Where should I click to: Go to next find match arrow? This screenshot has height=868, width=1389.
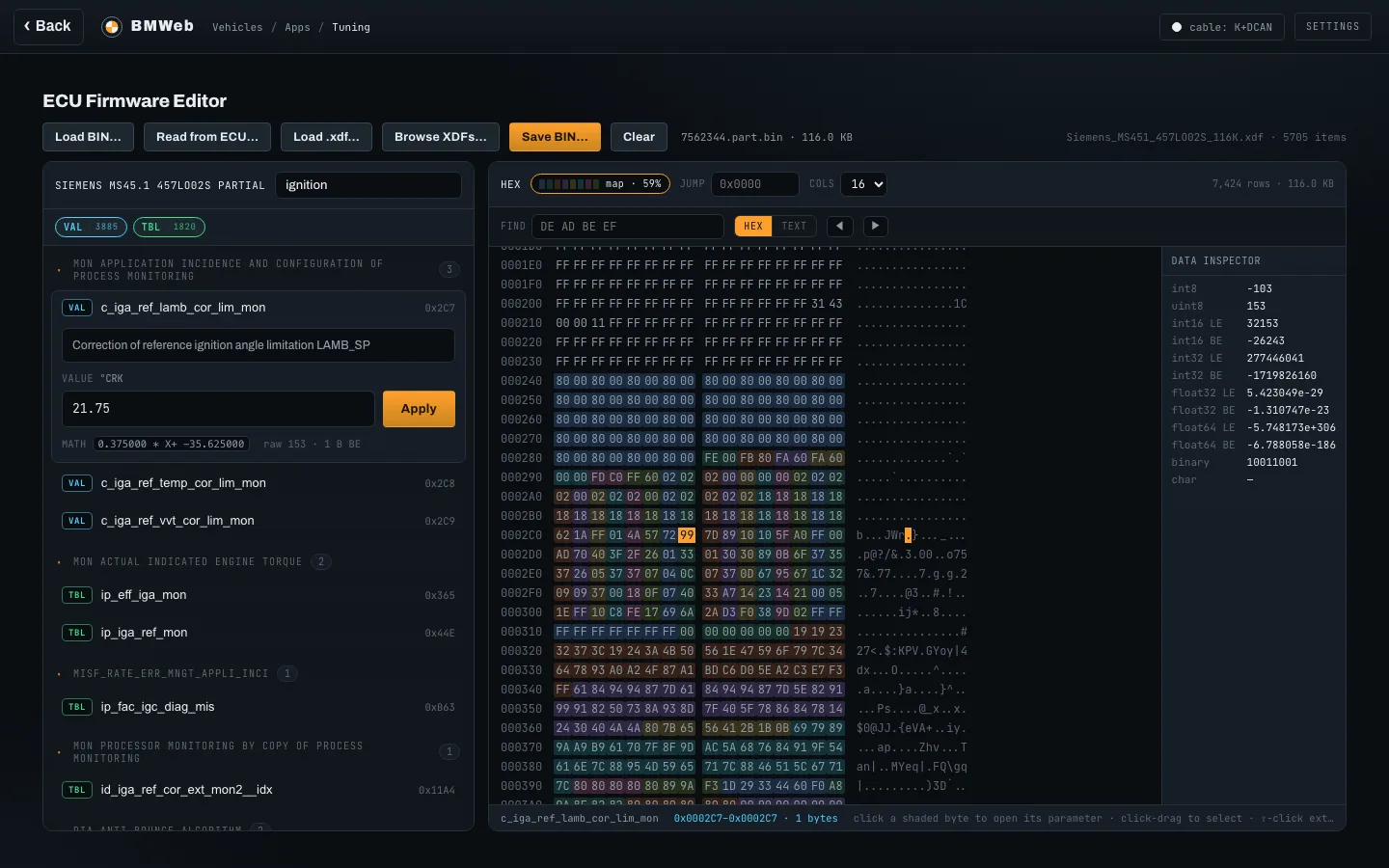click(x=875, y=226)
